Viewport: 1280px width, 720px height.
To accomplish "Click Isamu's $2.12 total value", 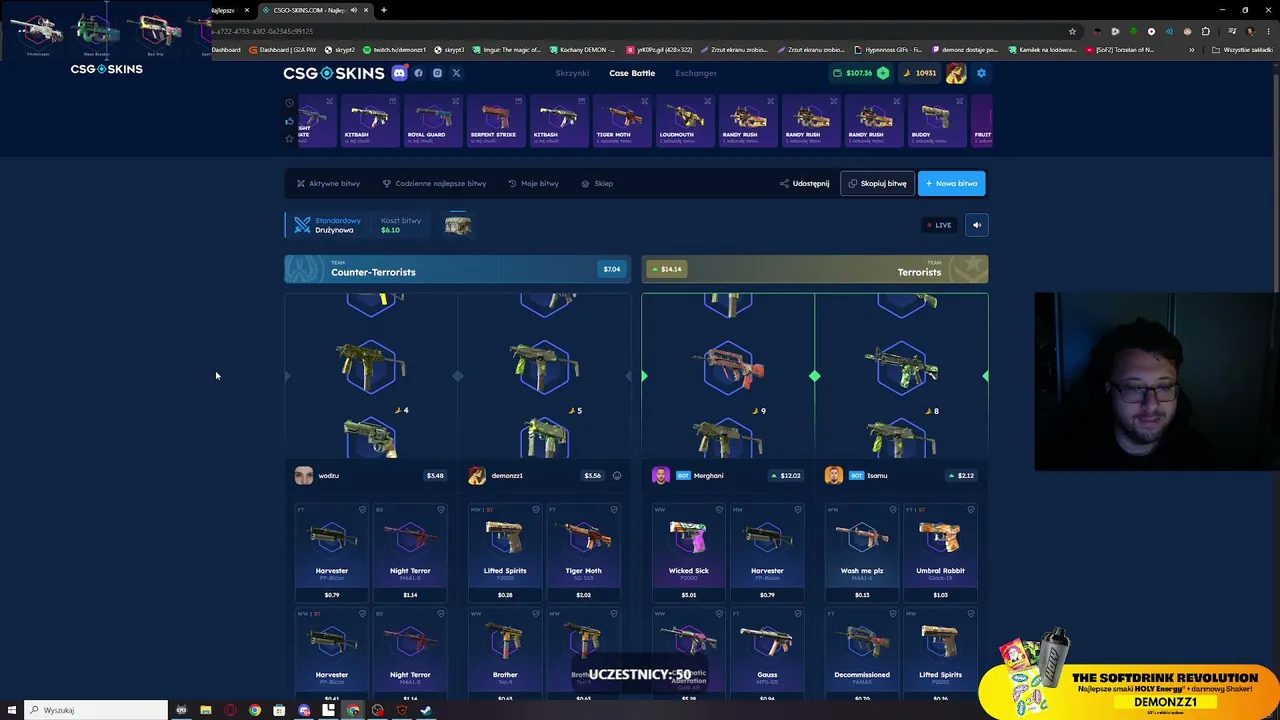I will (961, 476).
